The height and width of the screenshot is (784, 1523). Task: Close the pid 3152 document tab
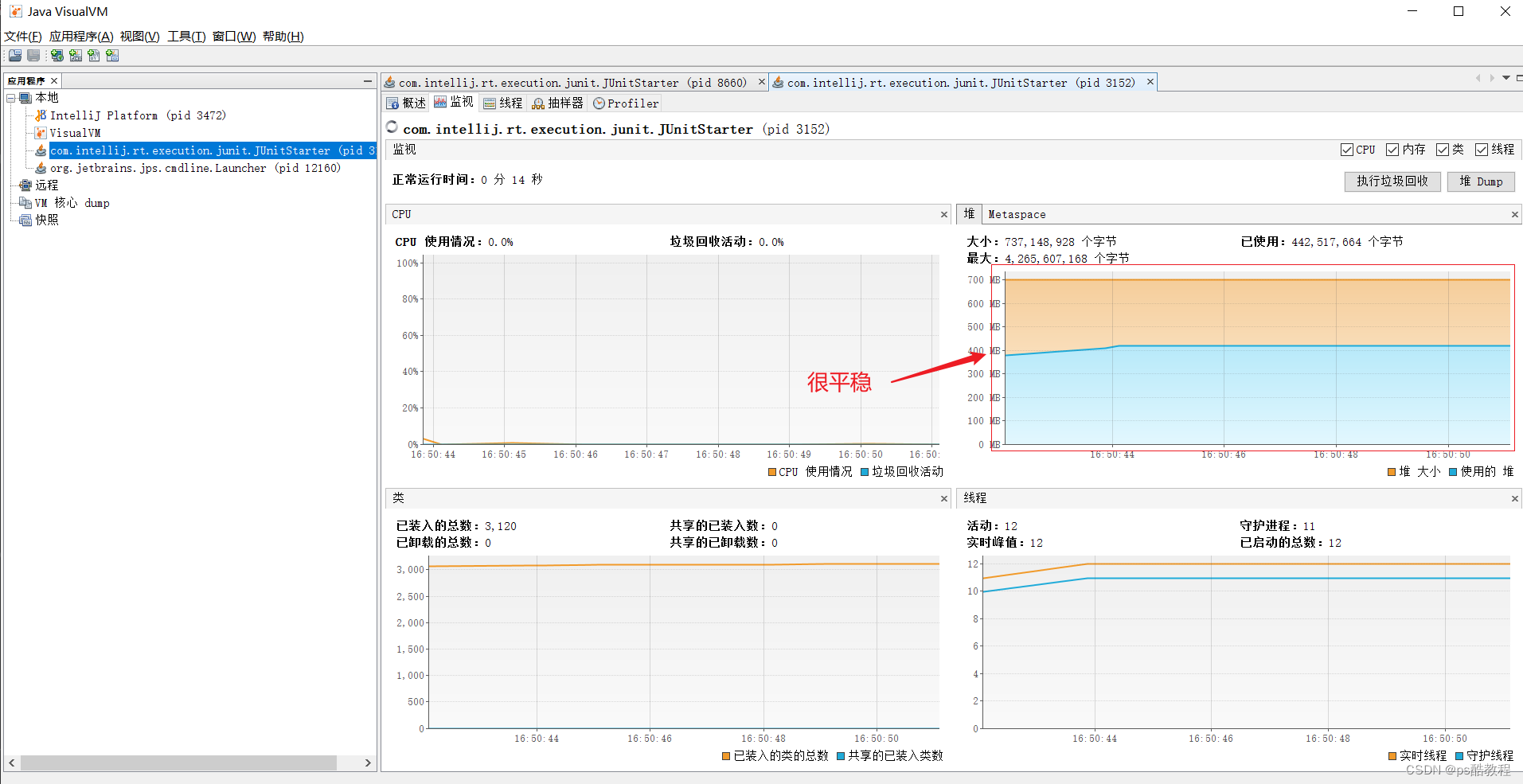point(1150,81)
